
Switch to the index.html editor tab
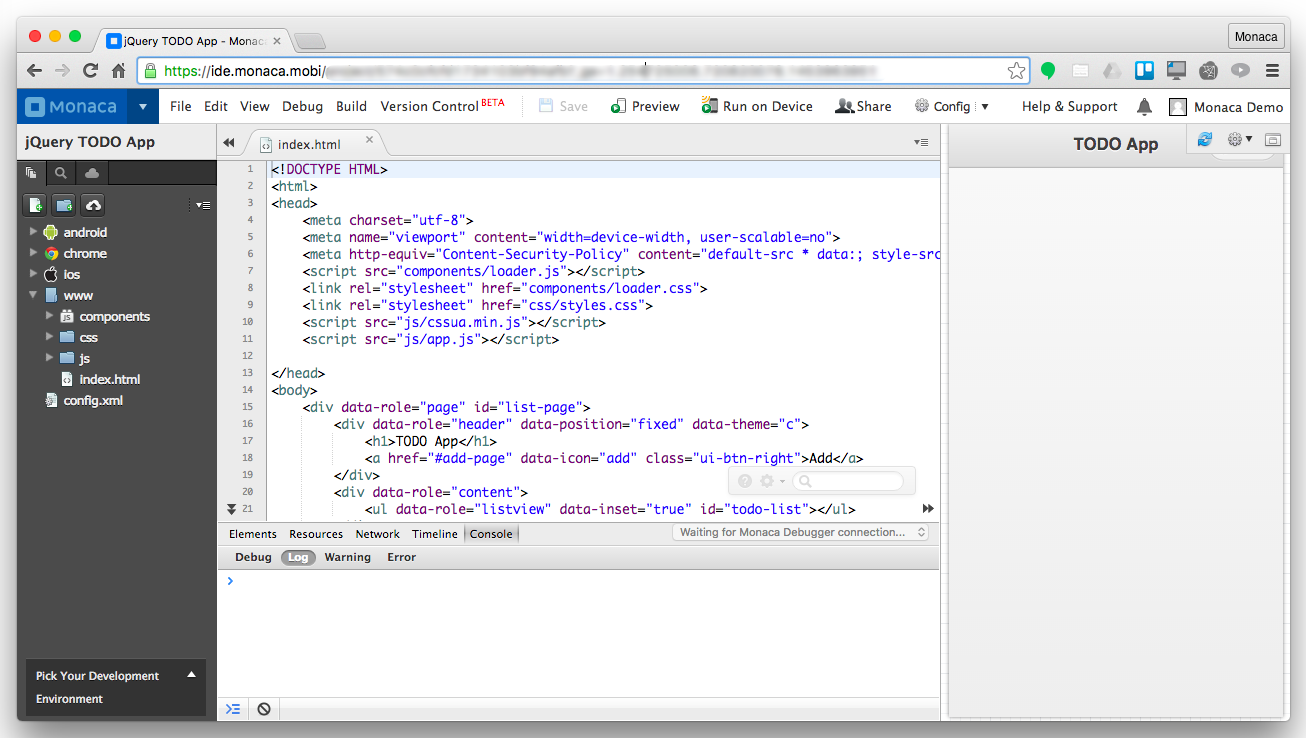309,144
